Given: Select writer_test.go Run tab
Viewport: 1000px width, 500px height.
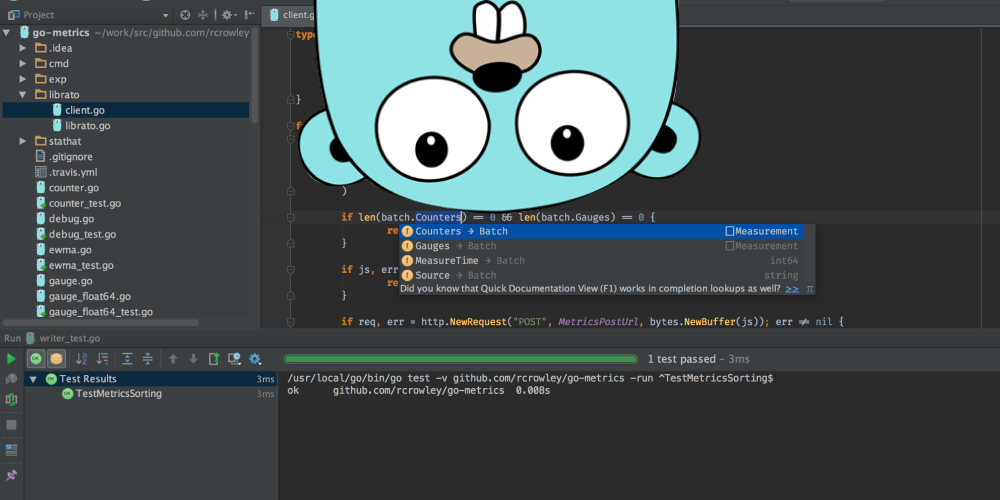Looking at the screenshot, I should point(62,338).
